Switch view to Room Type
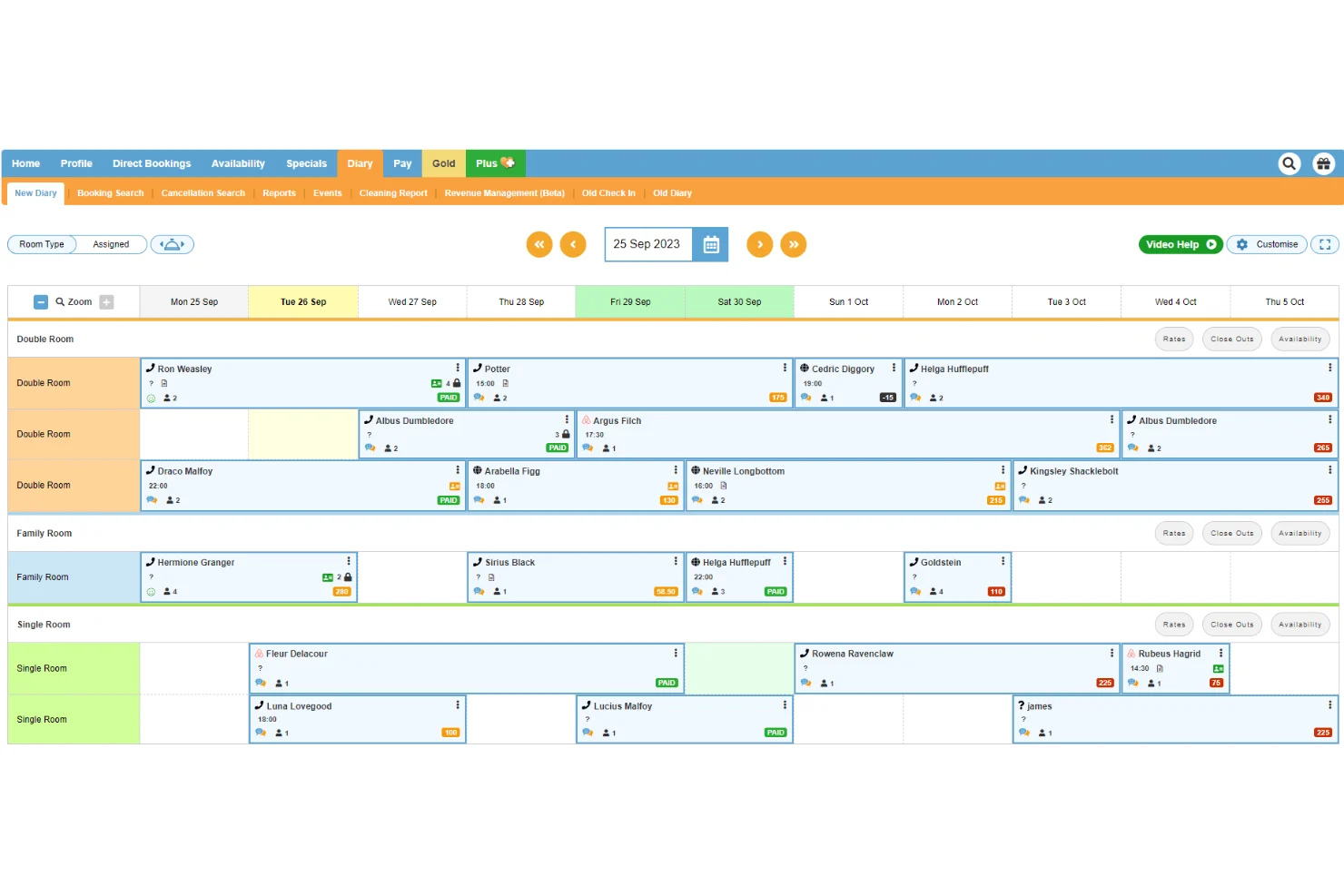 pos(42,244)
